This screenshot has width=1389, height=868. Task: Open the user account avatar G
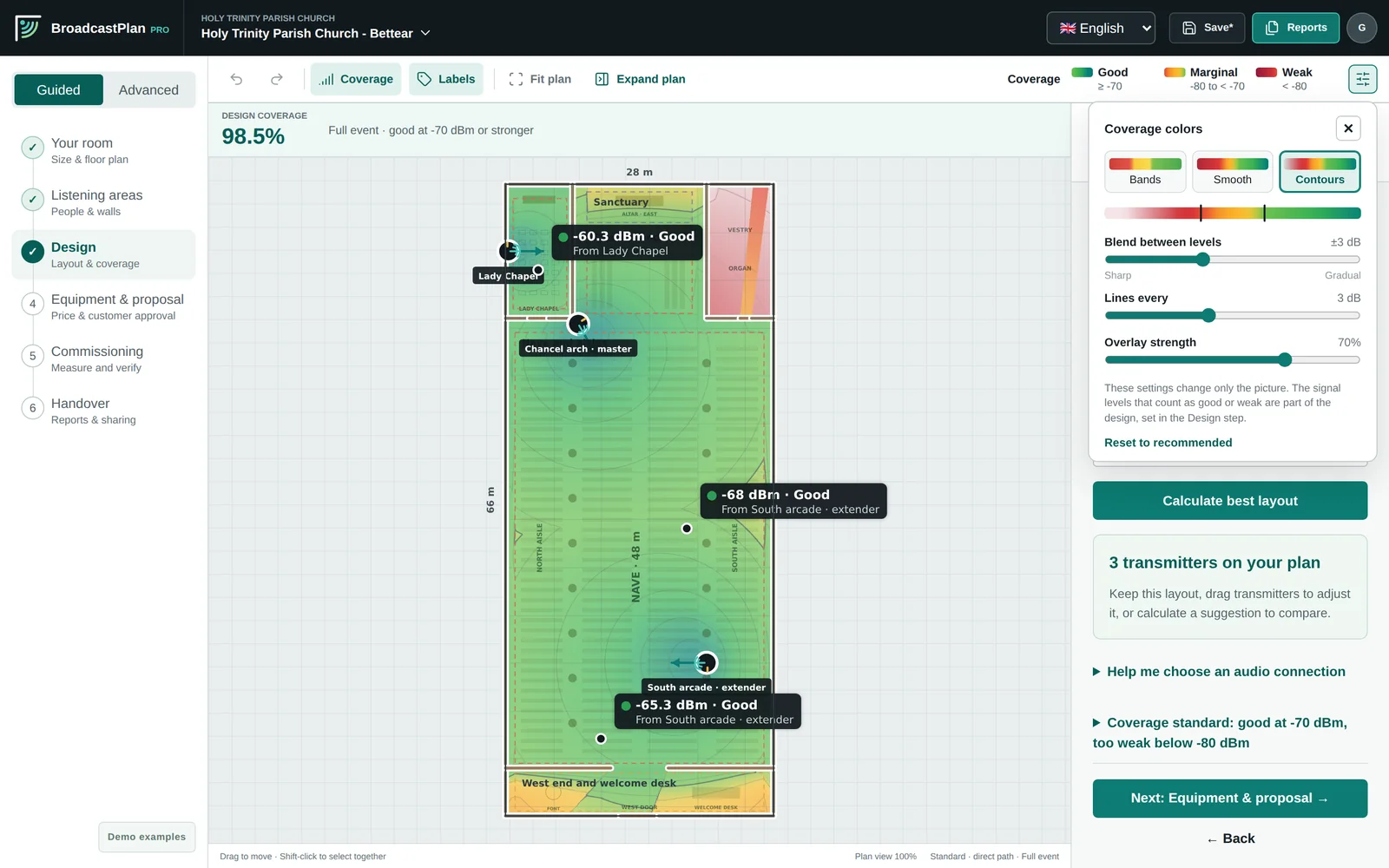(x=1361, y=28)
